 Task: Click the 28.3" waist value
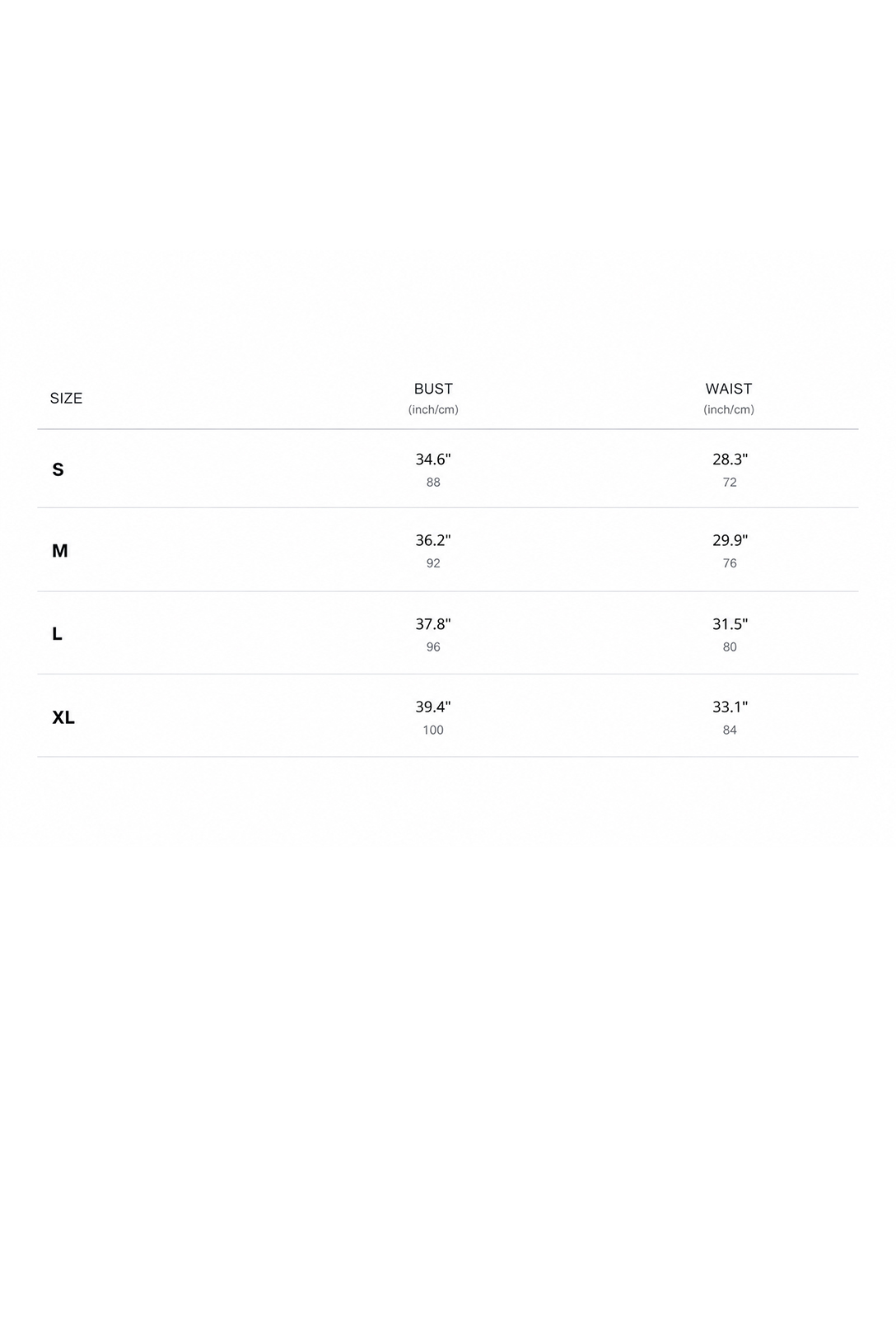pos(730,460)
